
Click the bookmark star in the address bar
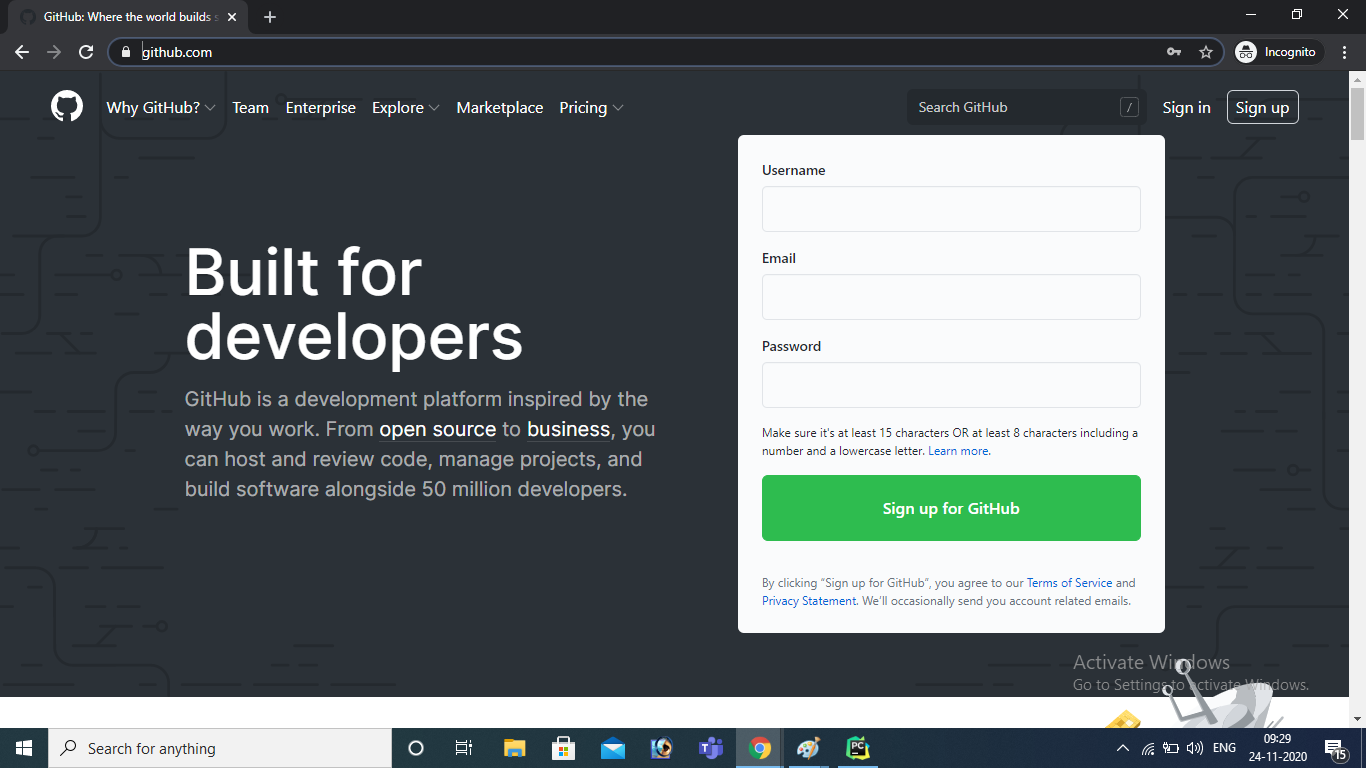point(1206,51)
